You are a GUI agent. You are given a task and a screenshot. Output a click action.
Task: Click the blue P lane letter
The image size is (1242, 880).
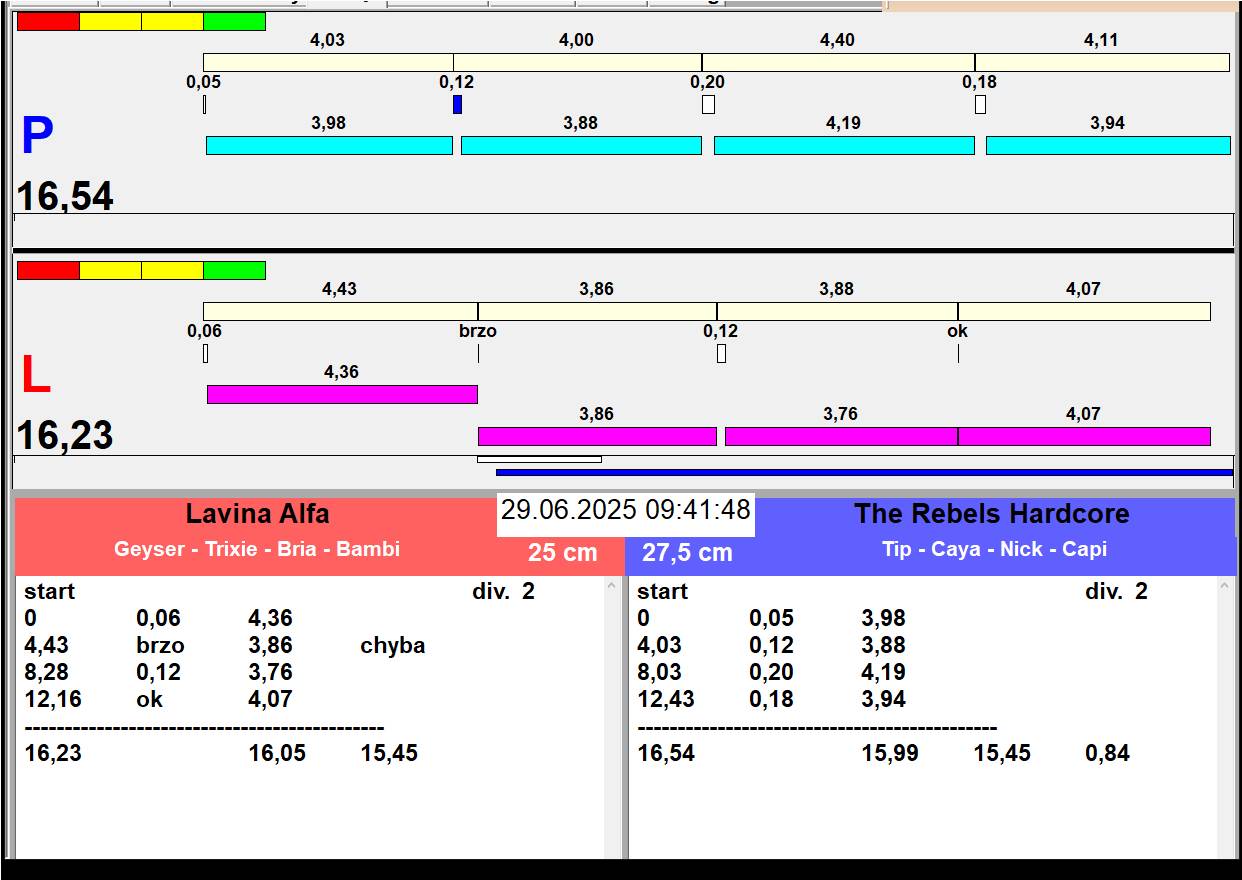[37, 137]
